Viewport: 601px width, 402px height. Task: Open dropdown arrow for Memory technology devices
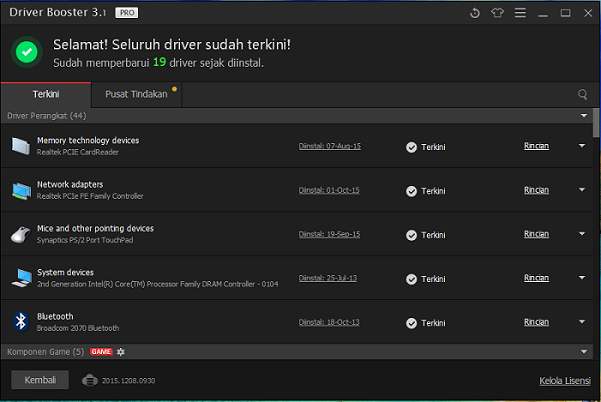click(x=582, y=146)
